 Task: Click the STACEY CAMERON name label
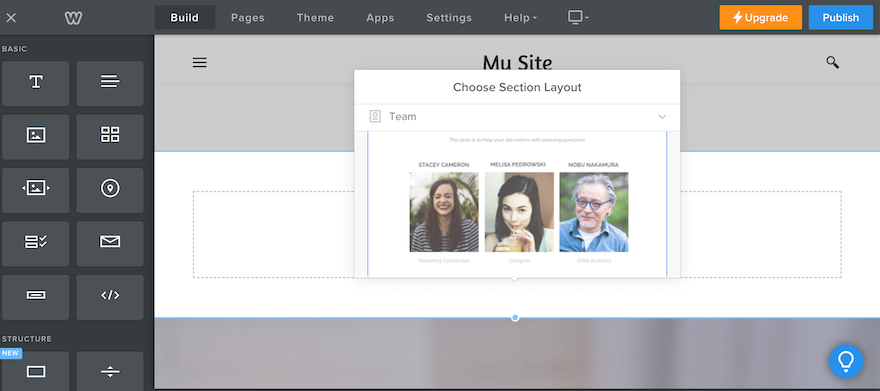coord(444,165)
